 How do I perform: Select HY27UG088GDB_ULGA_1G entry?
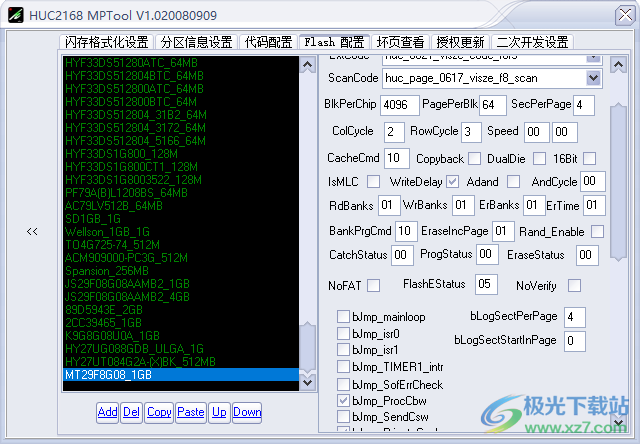pyautogui.click(x=181, y=349)
